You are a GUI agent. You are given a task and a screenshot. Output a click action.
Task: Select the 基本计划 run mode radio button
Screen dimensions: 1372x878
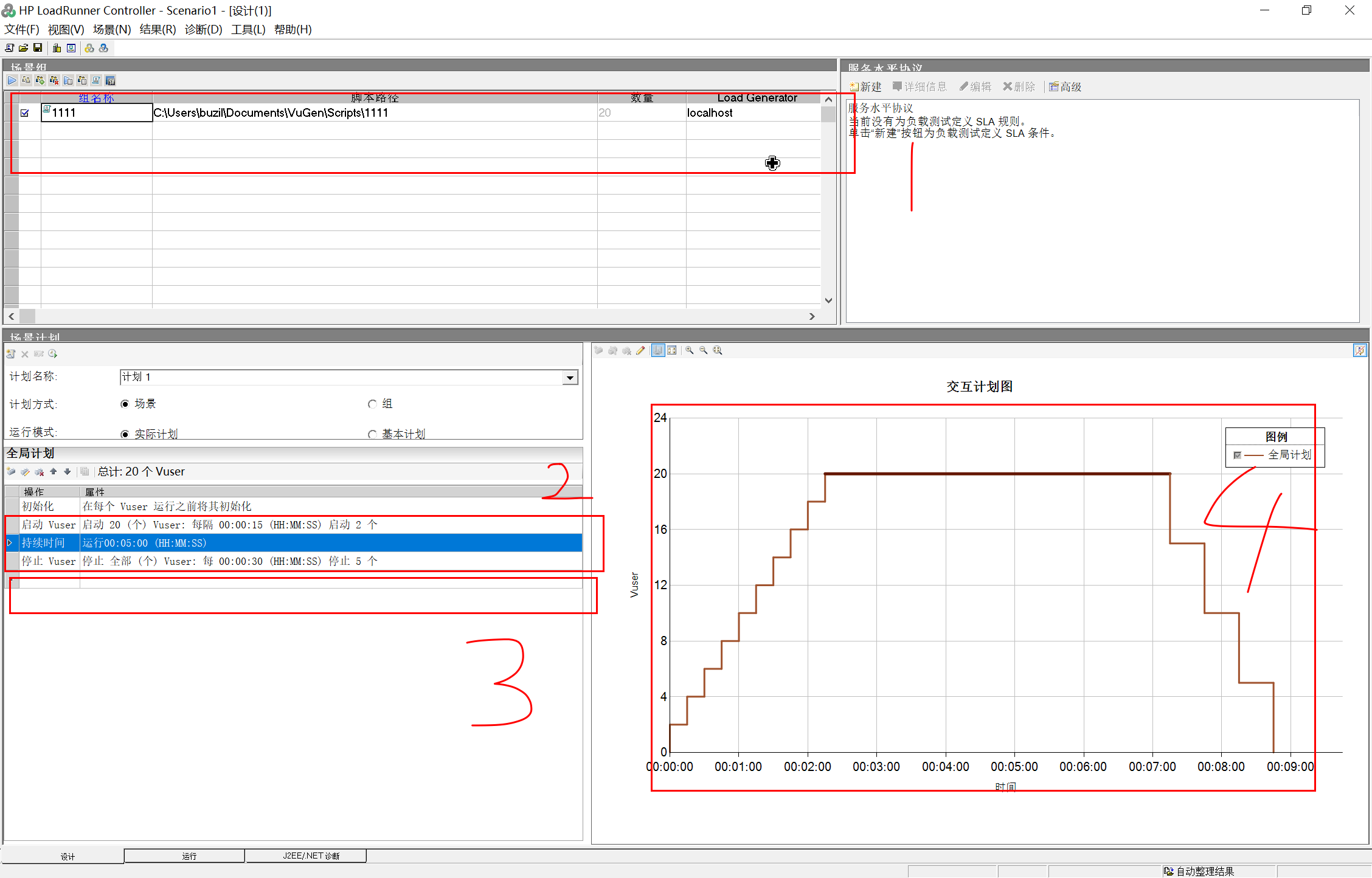[x=372, y=434]
